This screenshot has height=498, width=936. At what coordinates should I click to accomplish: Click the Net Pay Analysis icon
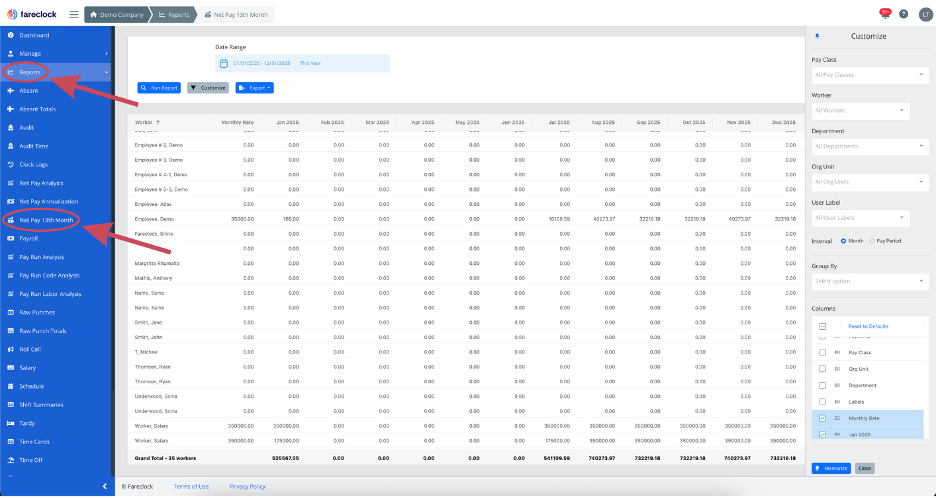click(x=11, y=183)
